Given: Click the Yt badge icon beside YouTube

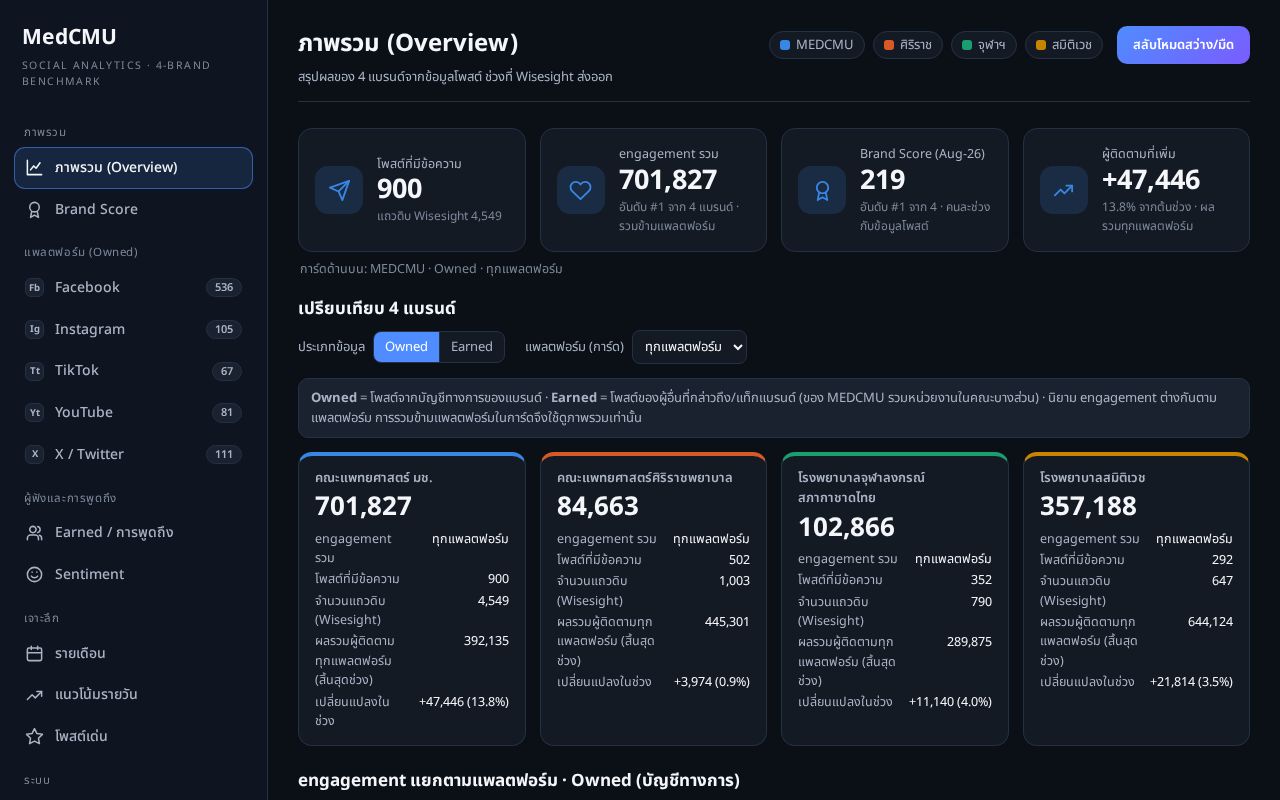Looking at the screenshot, I should 35,413.
